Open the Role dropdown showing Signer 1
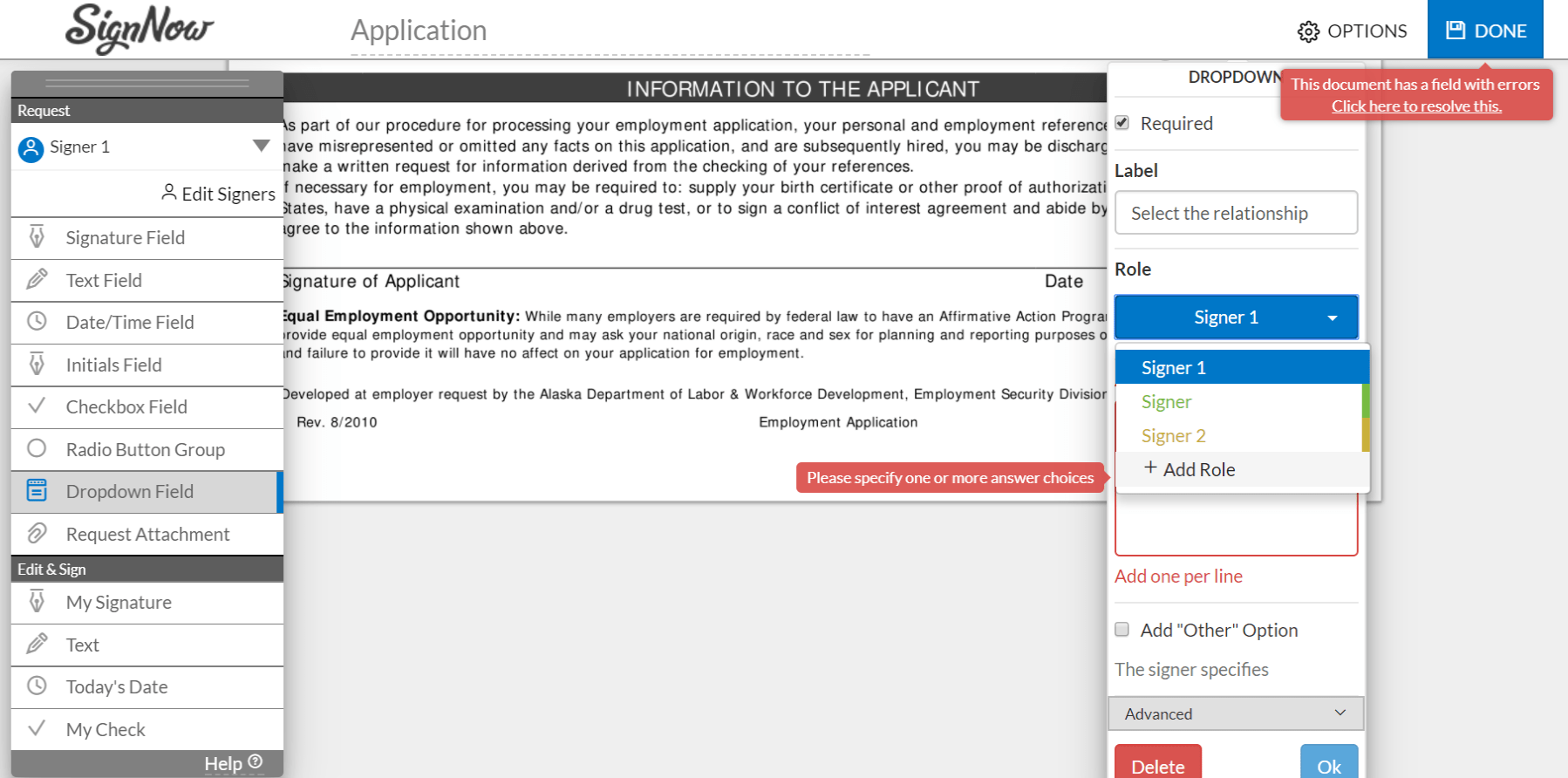Screen dimensions: 1568x778 1237,317
